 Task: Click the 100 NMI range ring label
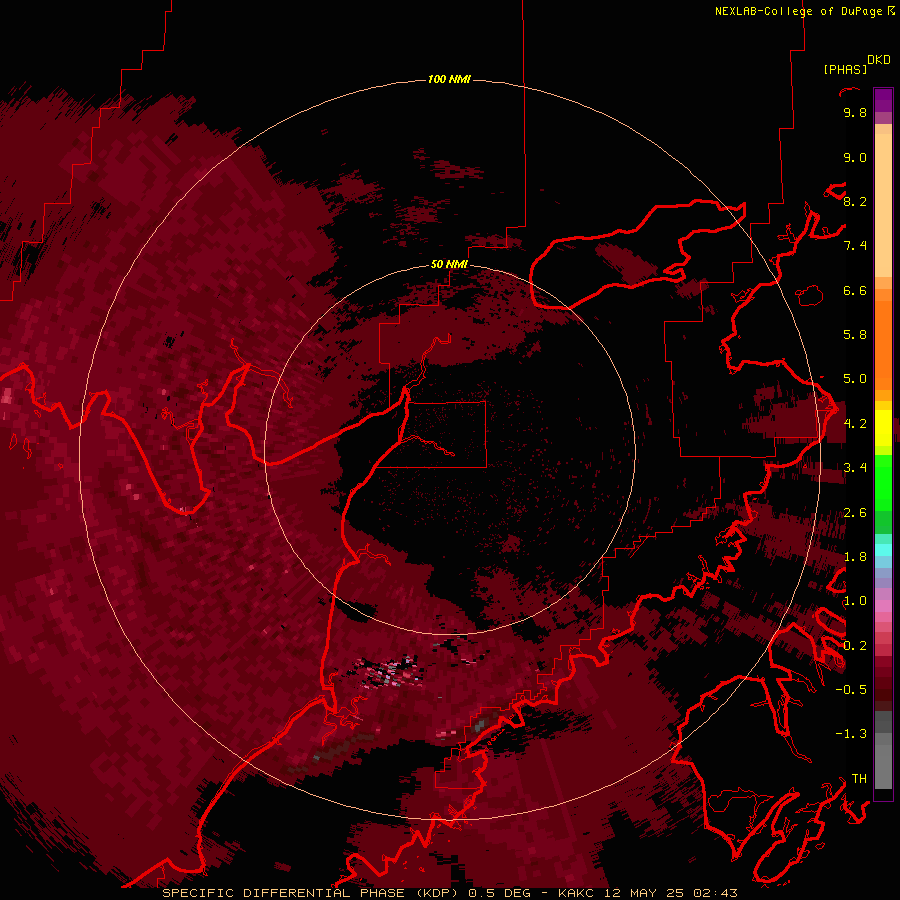449,79
